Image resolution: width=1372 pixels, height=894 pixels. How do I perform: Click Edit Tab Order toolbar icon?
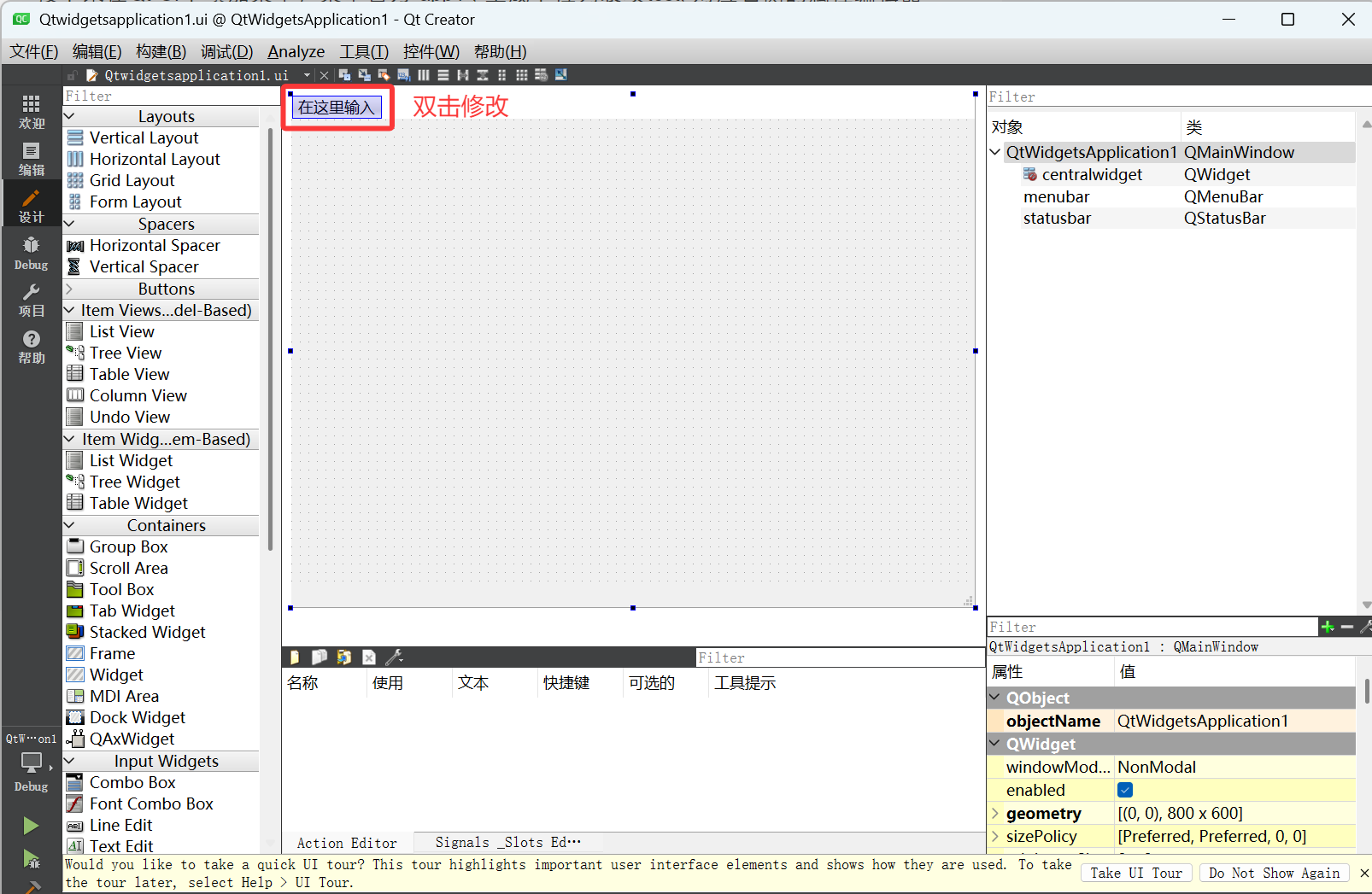click(404, 75)
